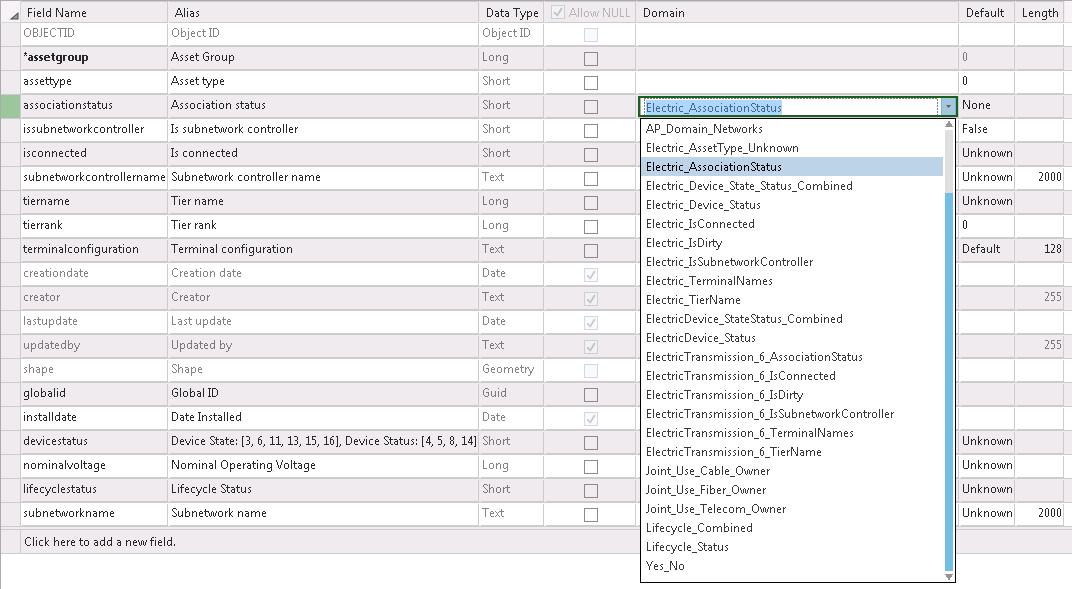The width and height of the screenshot is (1072, 589).
Task: Select all rows via table corner triangle
Action: [x=14, y=15]
